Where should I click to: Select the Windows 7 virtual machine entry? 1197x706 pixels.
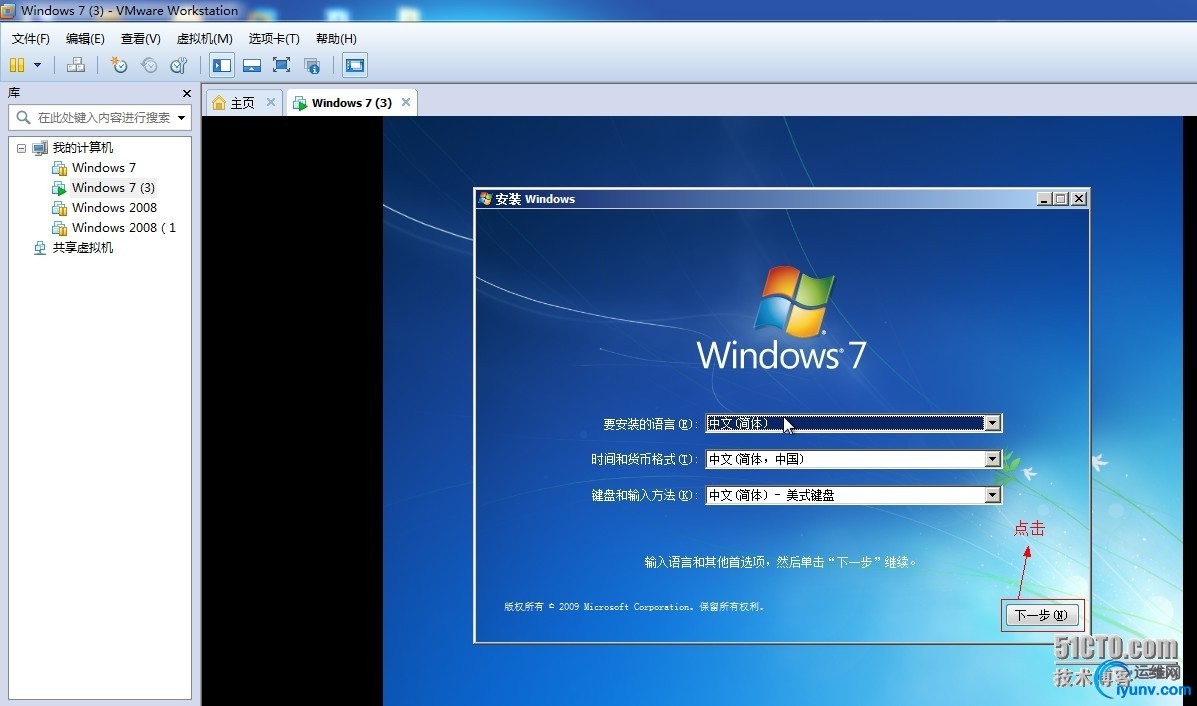pos(104,168)
